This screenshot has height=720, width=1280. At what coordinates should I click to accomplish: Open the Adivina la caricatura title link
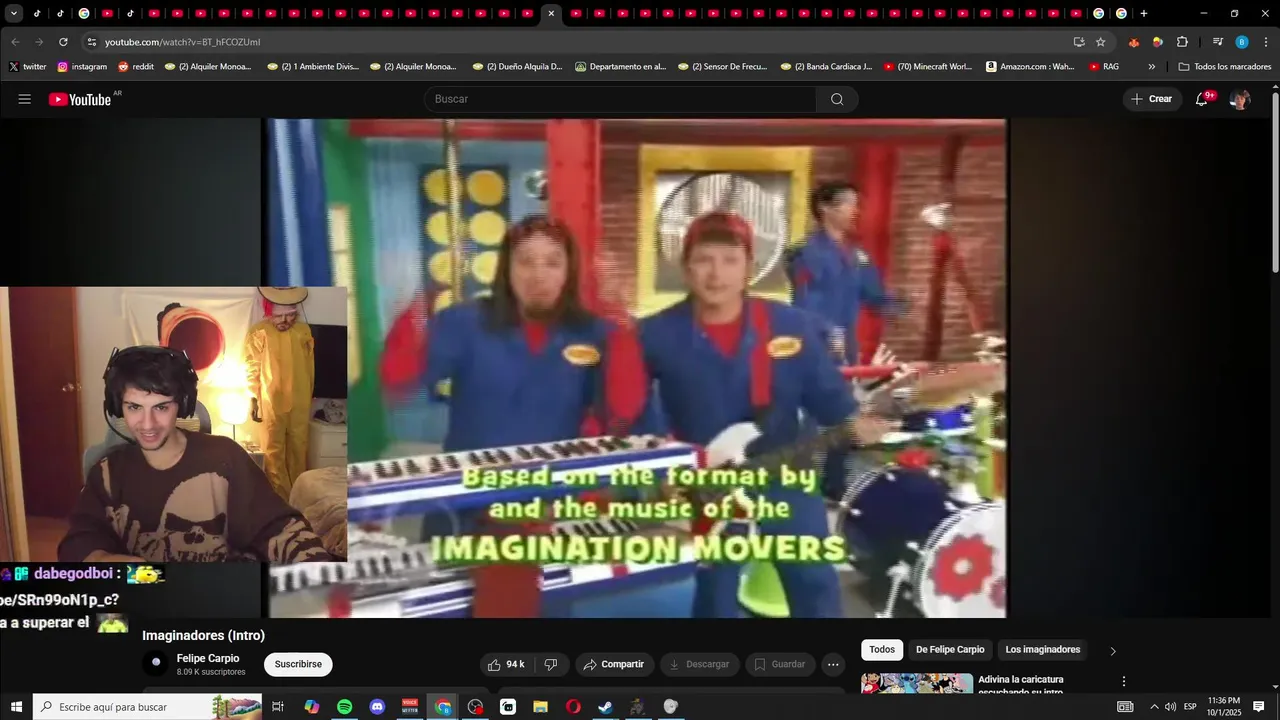pyautogui.click(x=1021, y=685)
